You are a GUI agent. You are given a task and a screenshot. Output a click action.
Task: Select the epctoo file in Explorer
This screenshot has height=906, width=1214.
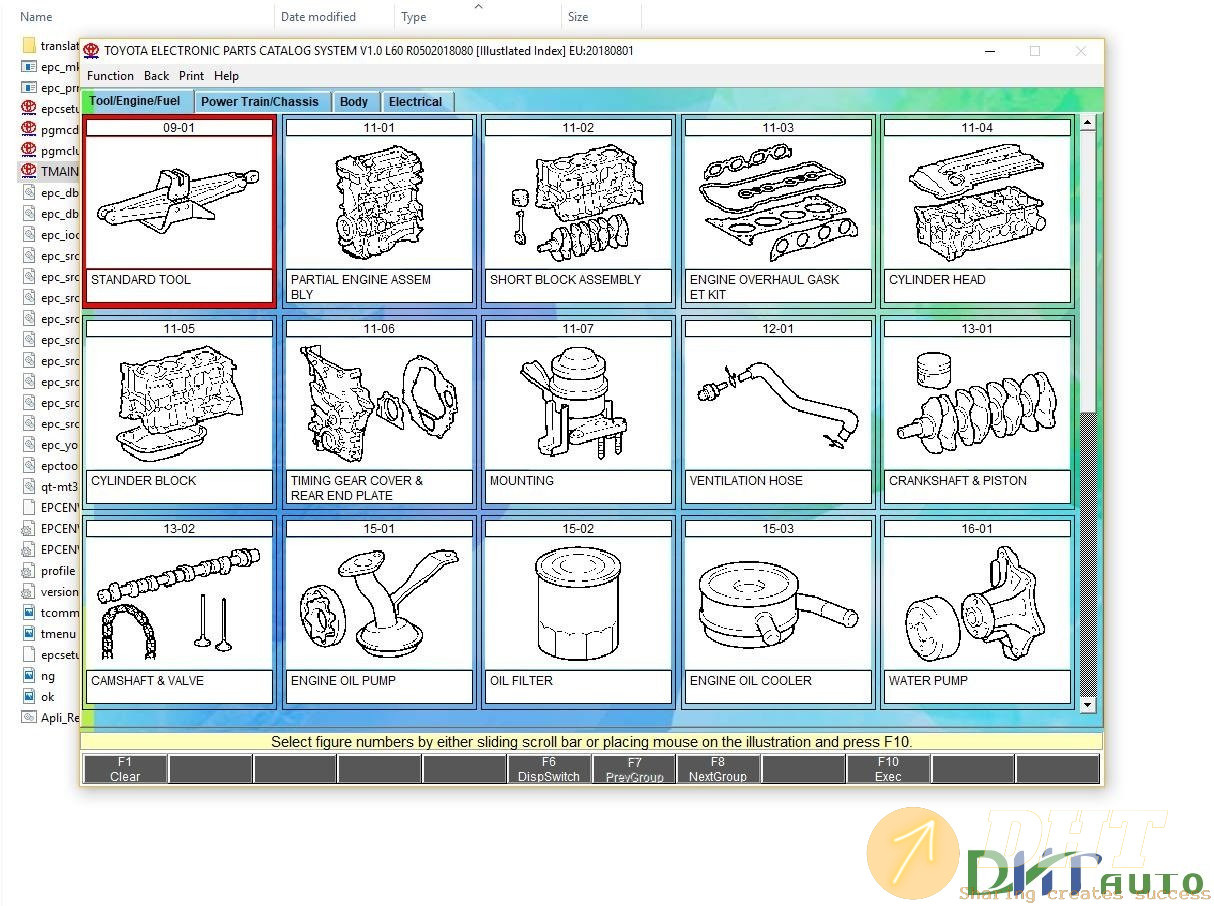[x=48, y=465]
